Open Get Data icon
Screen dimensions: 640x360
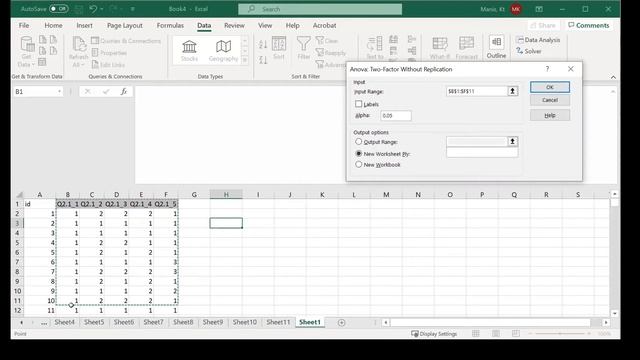[27, 44]
